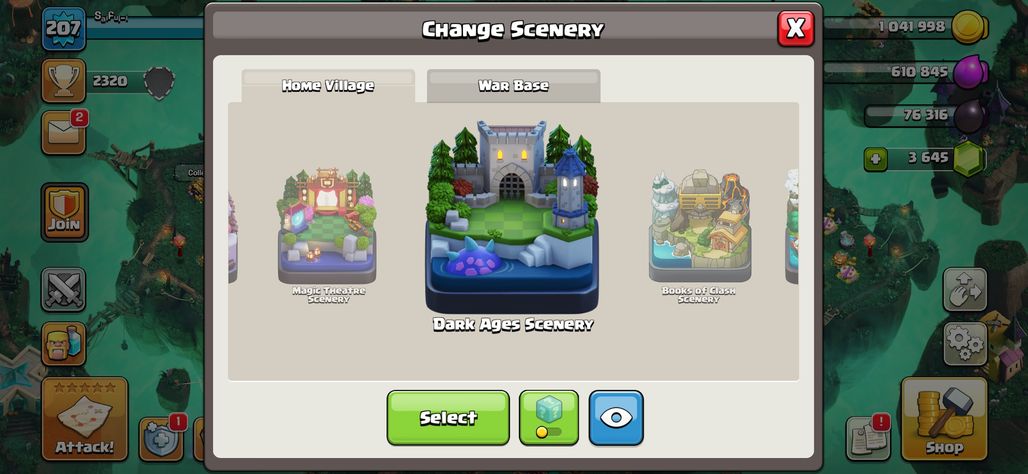Screen dimensions: 1028x474
Task: Click the green plus to add gems
Action: [875, 158]
